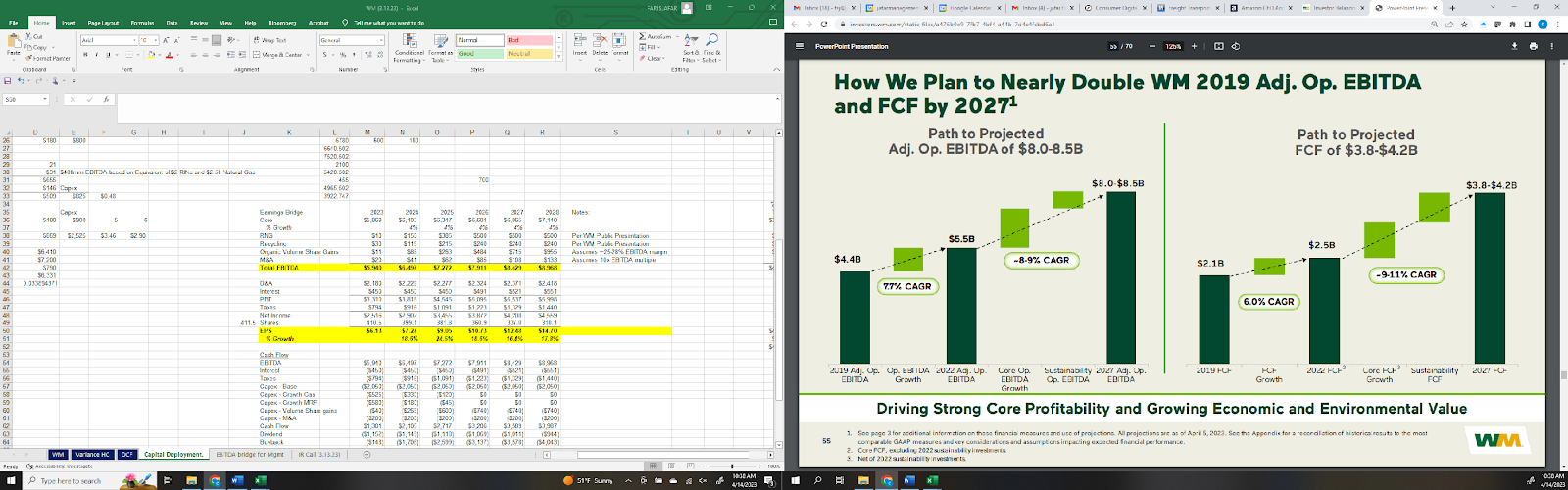Viewport: 1568px width, 490px height.
Task: Toggle Wrap Text in Excel
Action: point(269,40)
